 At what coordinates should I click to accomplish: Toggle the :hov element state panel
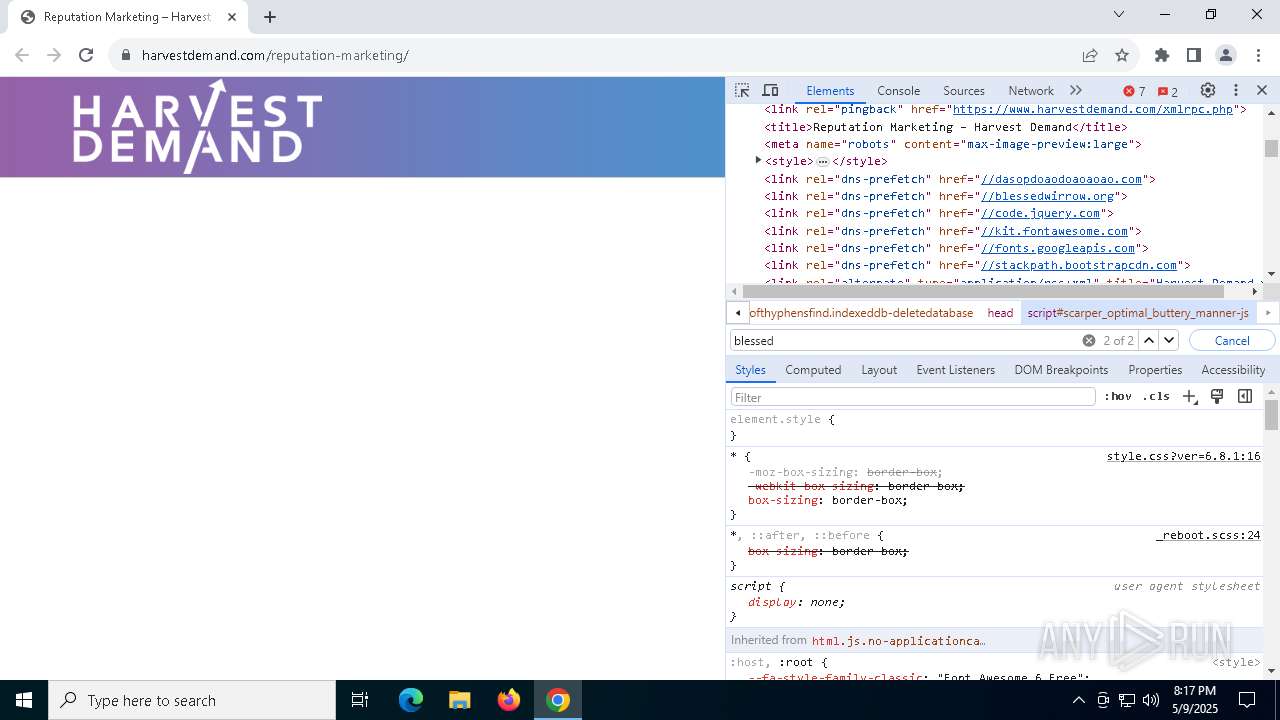tap(1118, 397)
